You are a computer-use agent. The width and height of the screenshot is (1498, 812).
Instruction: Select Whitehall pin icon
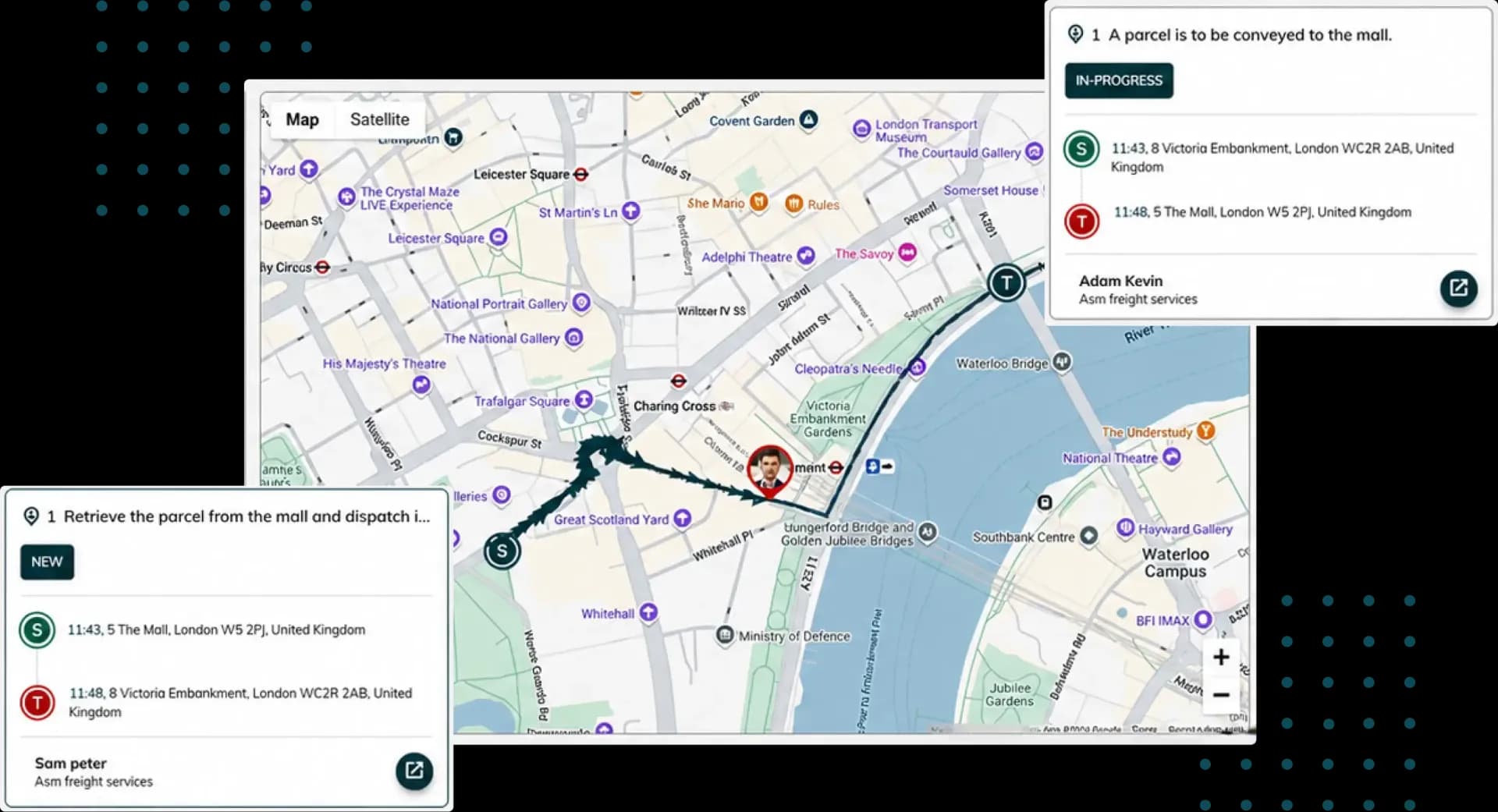click(x=648, y=613)
